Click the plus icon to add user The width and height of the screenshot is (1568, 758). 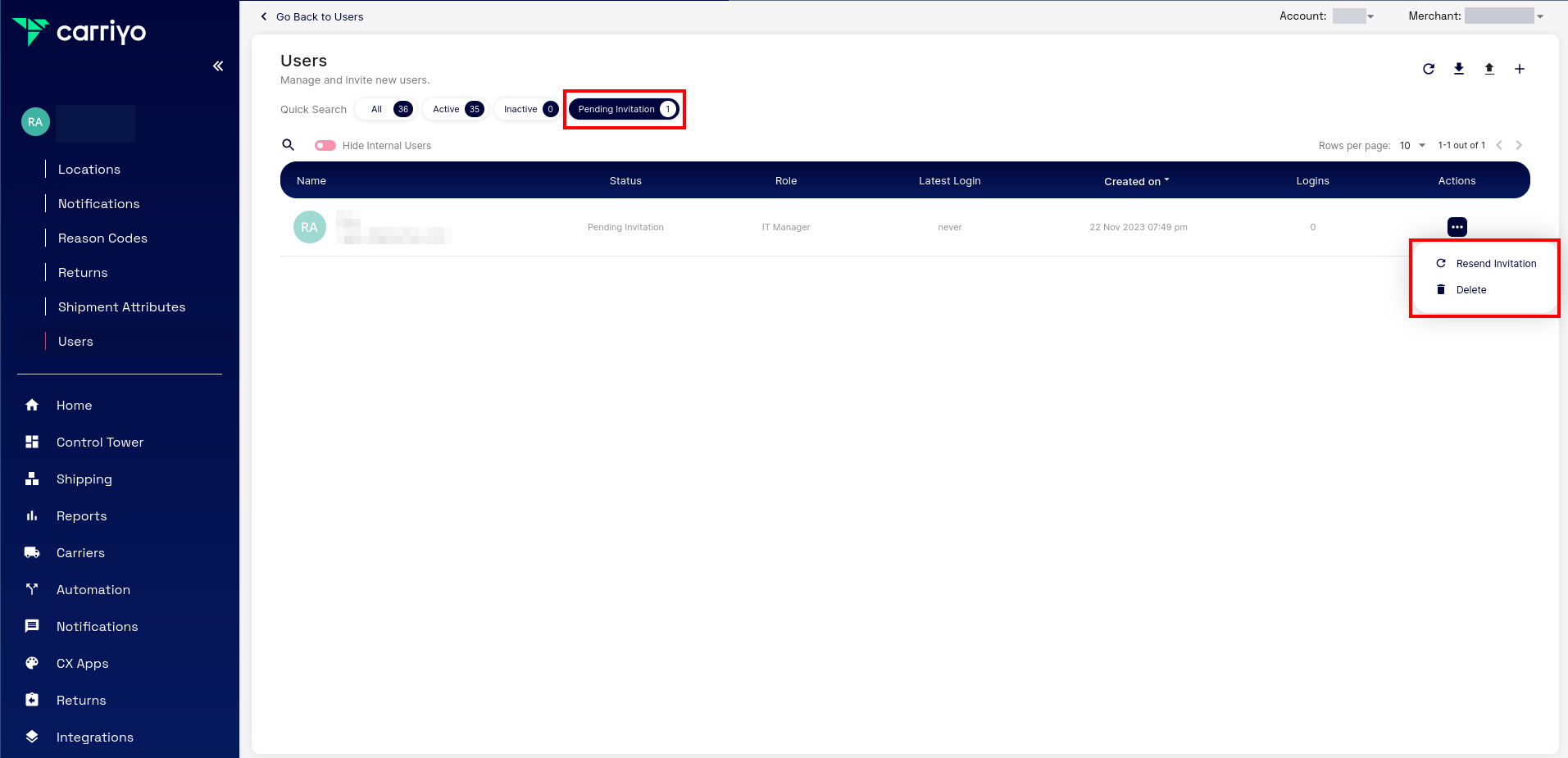(x=1520, y=69)
